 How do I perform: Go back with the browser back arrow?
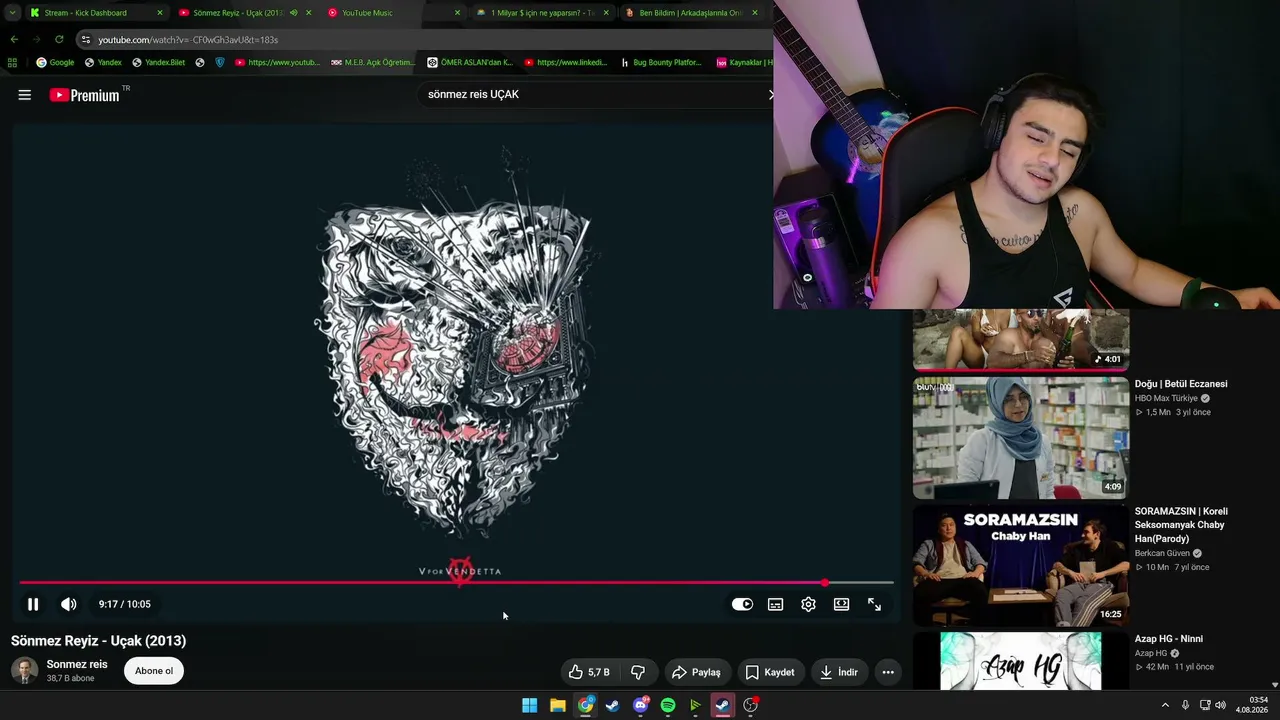14,39
